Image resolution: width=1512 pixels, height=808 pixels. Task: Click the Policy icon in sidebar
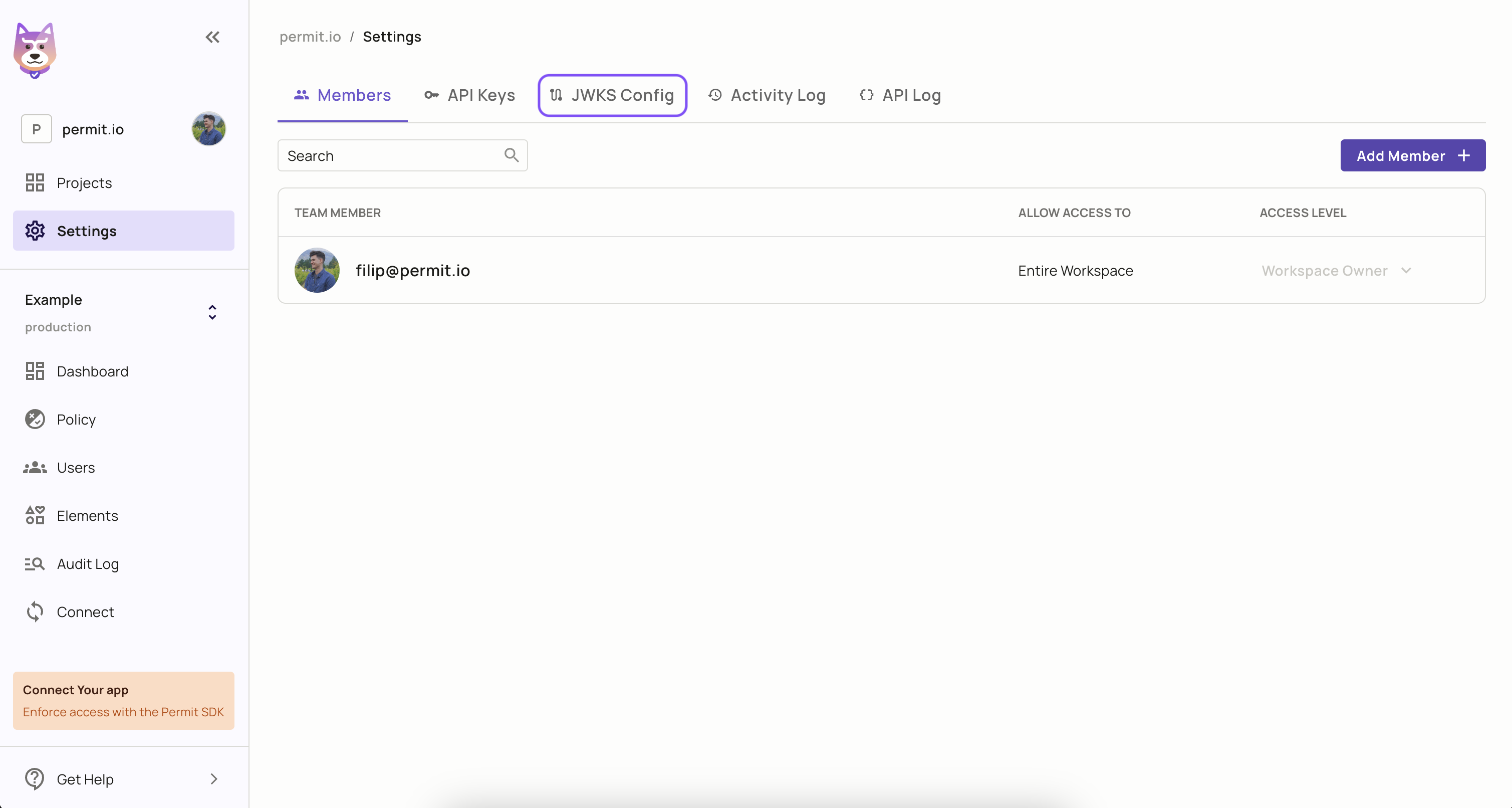(36, 419)
